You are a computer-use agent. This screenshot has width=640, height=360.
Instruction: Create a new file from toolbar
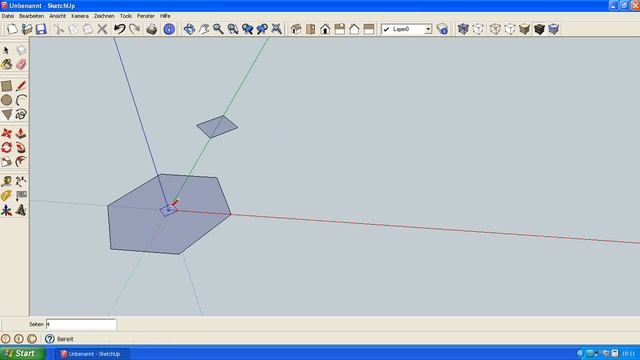pos(12,29)
